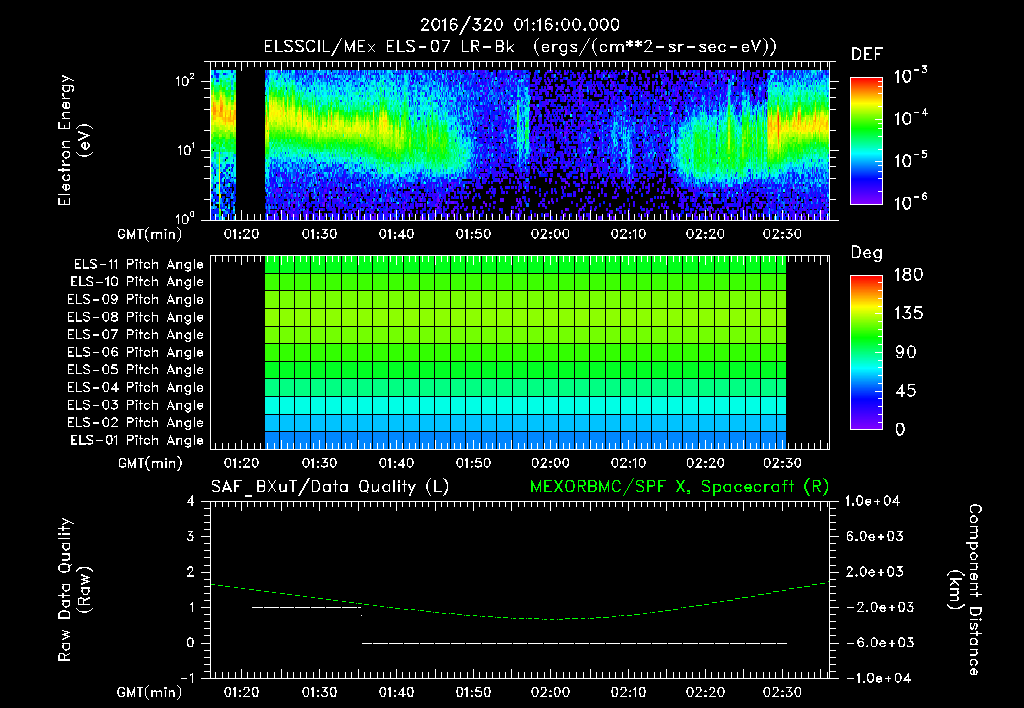Click the DEF label above the top color bar
Viewport: 1024px width, 708px height.
[867, 54]
